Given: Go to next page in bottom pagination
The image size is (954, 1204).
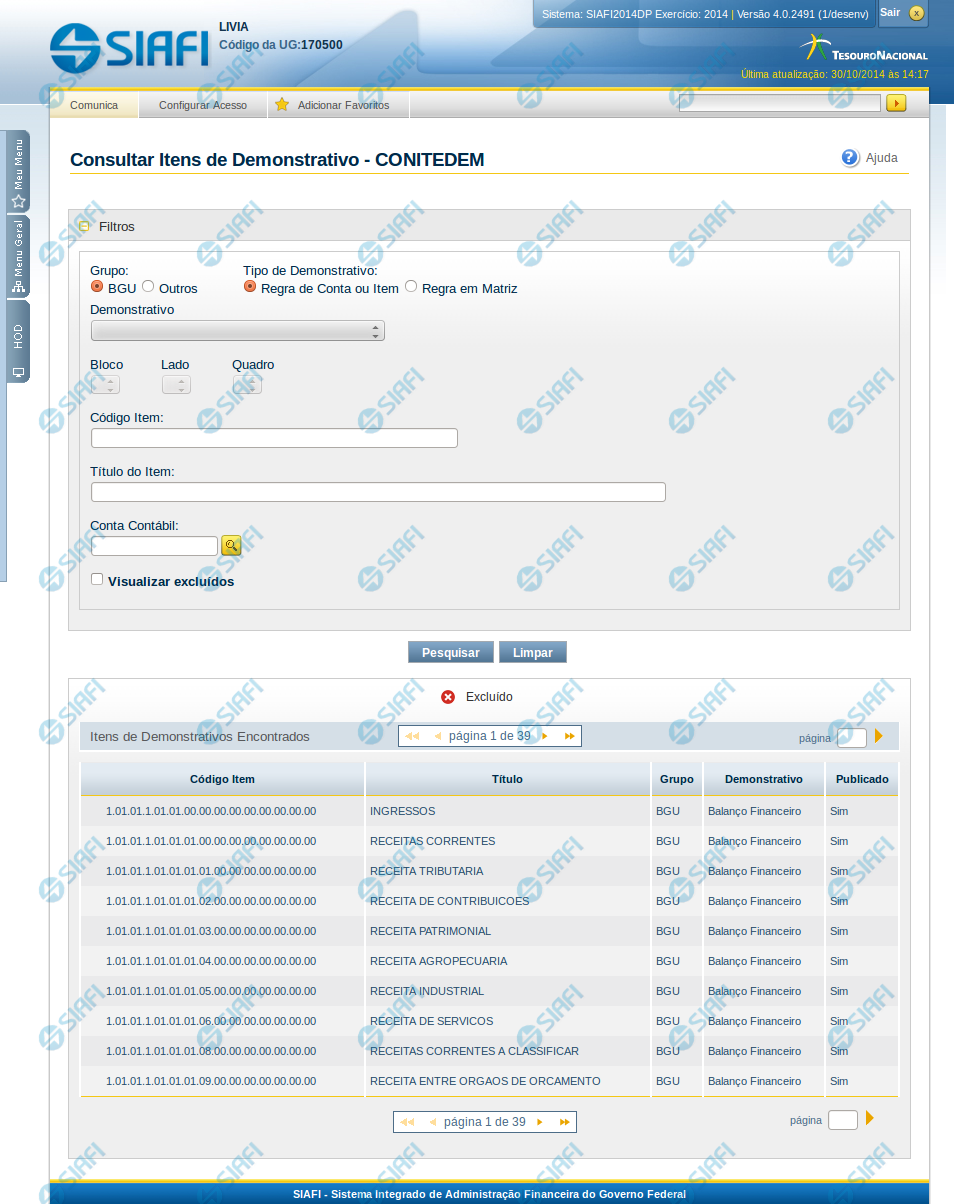Looking at the screenshot, I should click(540, 1122).
